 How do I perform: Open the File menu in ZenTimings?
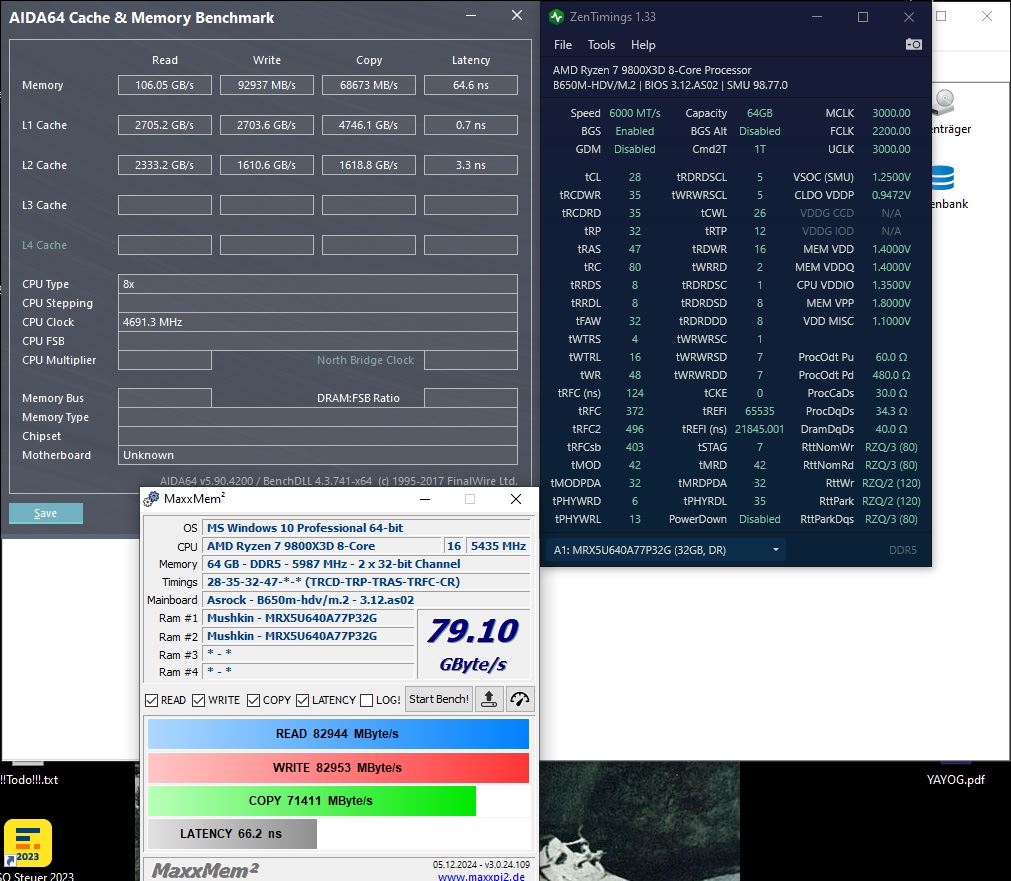[x=563, y=45]
